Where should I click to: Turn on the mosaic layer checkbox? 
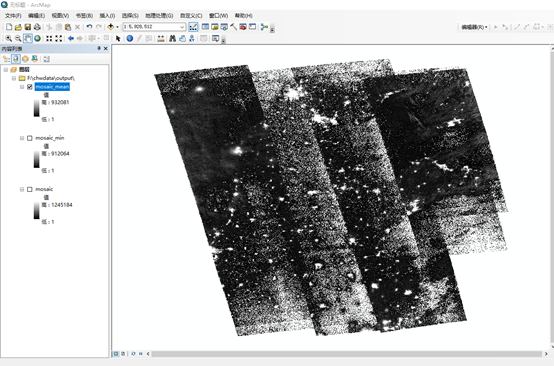pyautogui.click(x=30, y=189)
